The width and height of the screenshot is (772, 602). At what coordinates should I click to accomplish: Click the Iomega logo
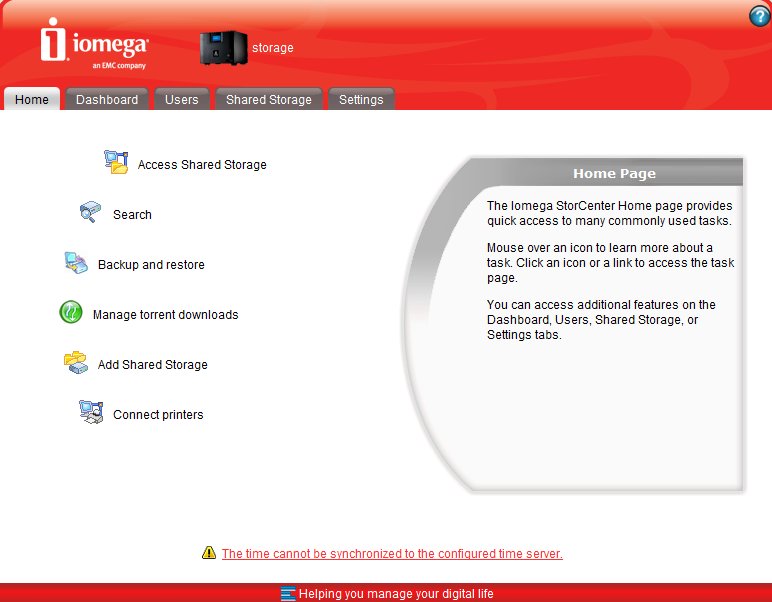[x=95, y=46]
